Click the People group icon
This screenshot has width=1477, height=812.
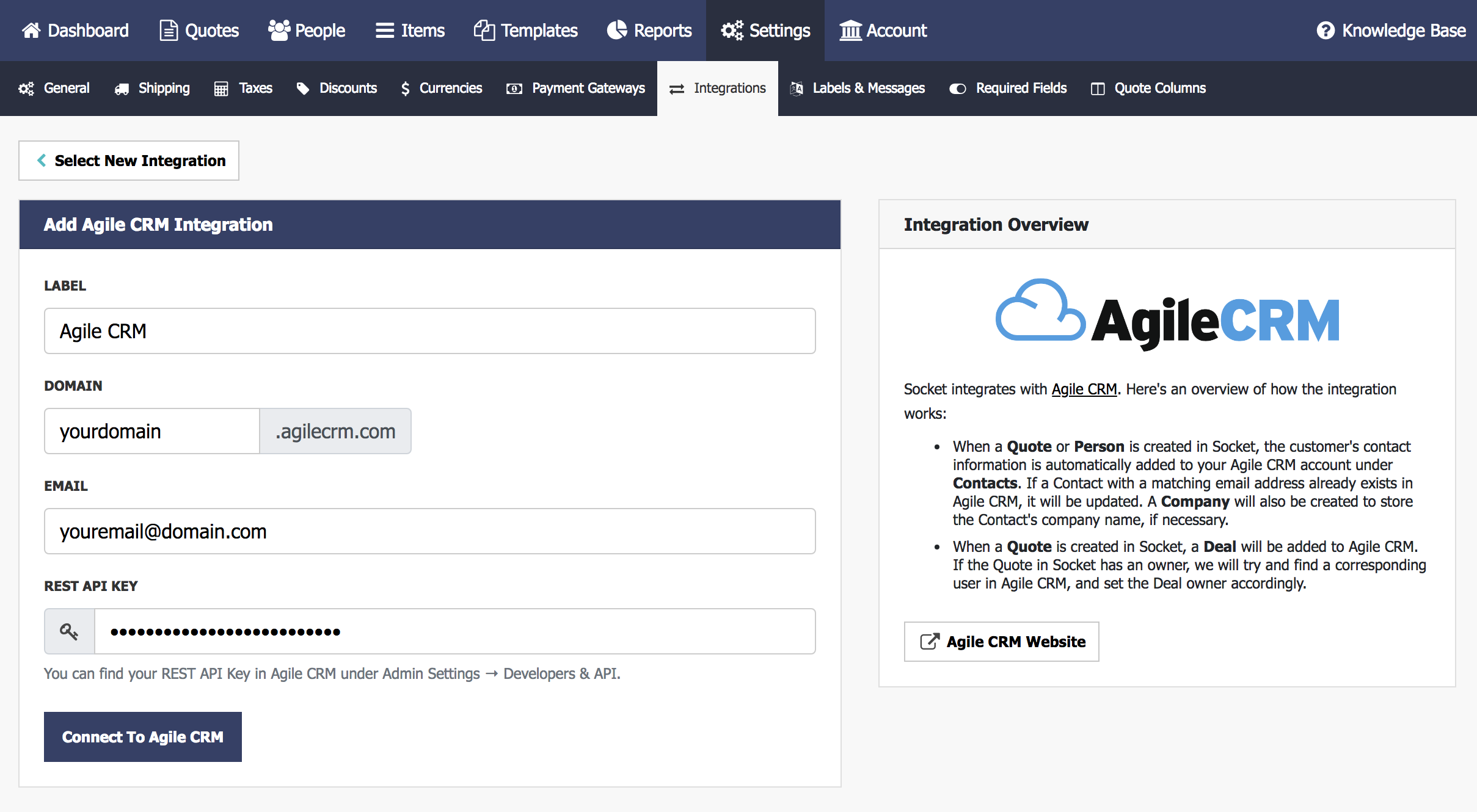click(x=279, y=30)
